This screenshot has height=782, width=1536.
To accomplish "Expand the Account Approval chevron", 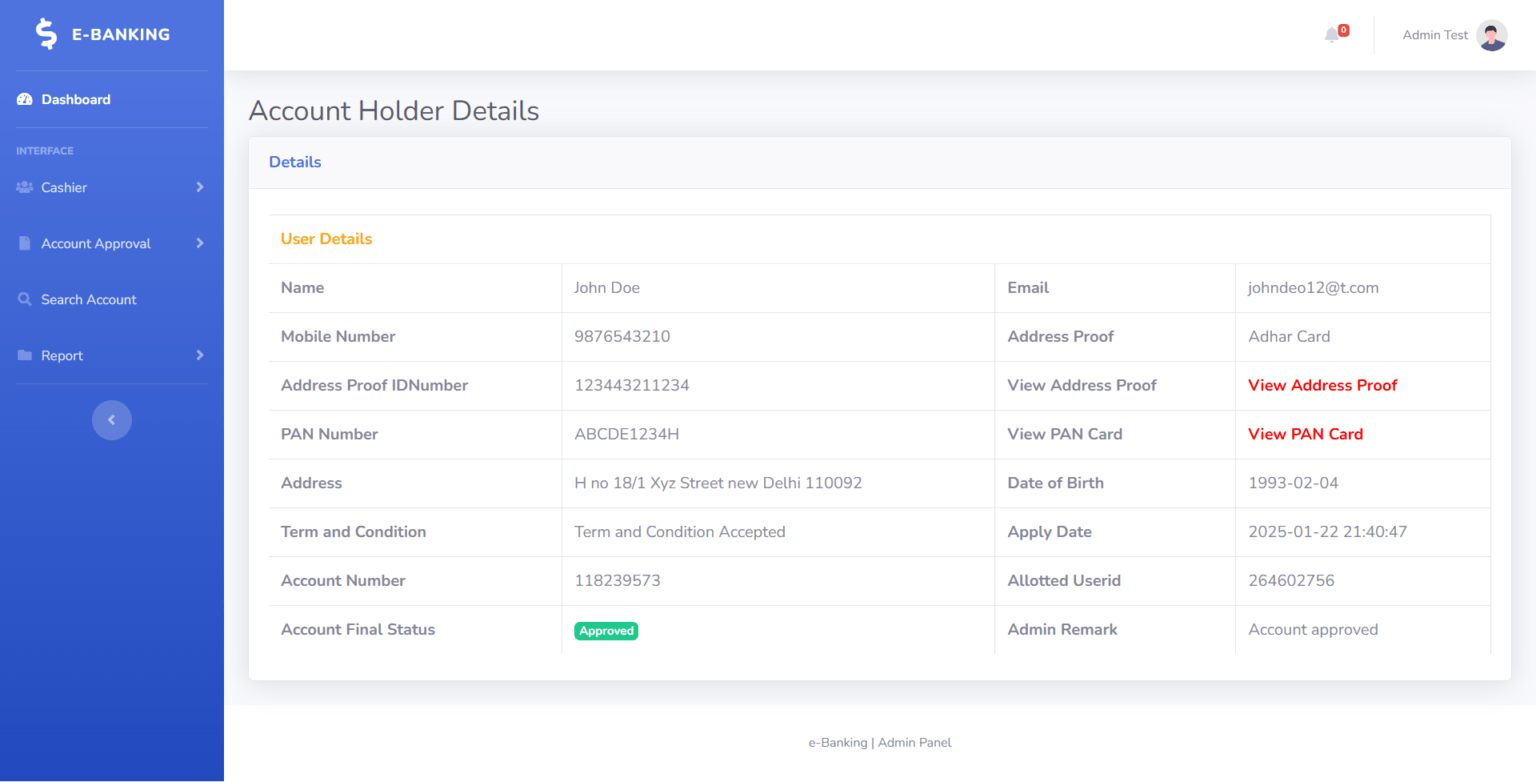I will 200,244.
